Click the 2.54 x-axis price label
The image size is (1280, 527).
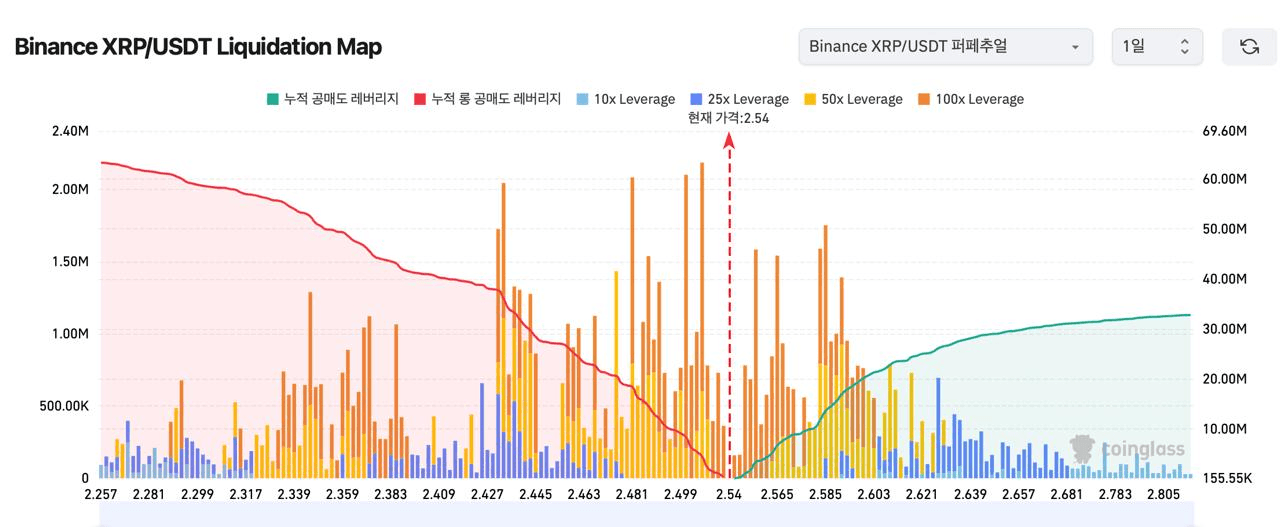(729, 494)
